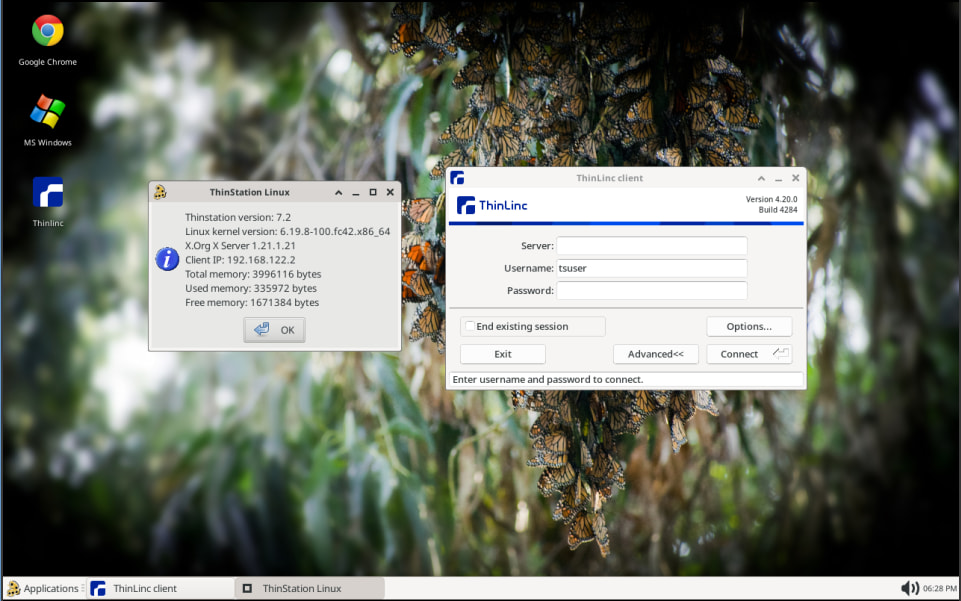The image size is (961, 601).
Task: Click the 'Version 4.20.0' text in ThinLinc
Action: point(771,199)
